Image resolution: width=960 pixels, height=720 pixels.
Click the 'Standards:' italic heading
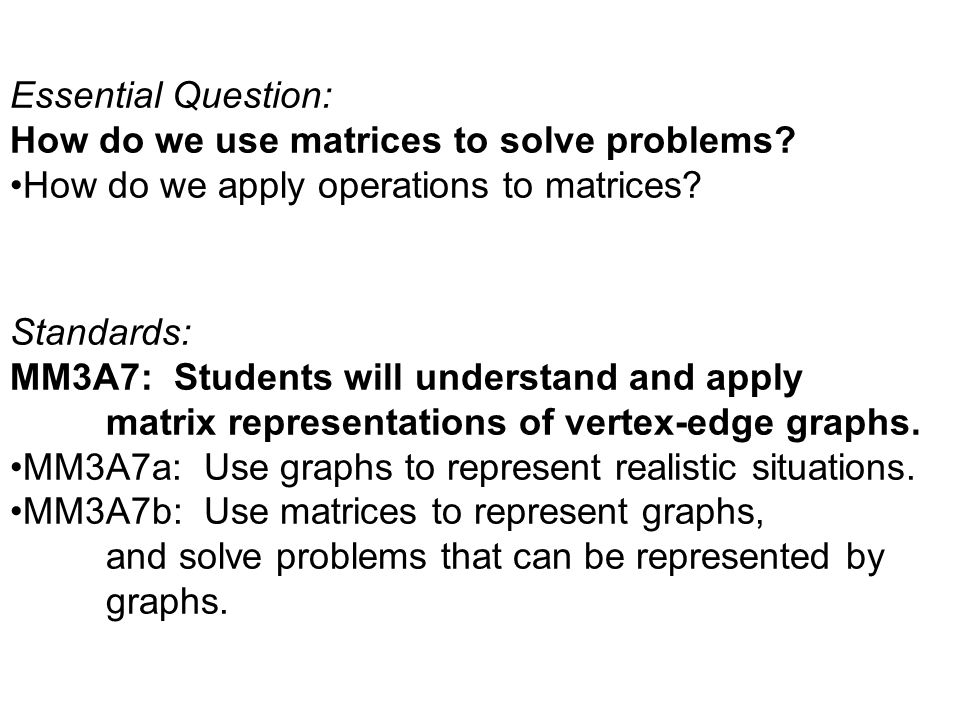(101, 332)
